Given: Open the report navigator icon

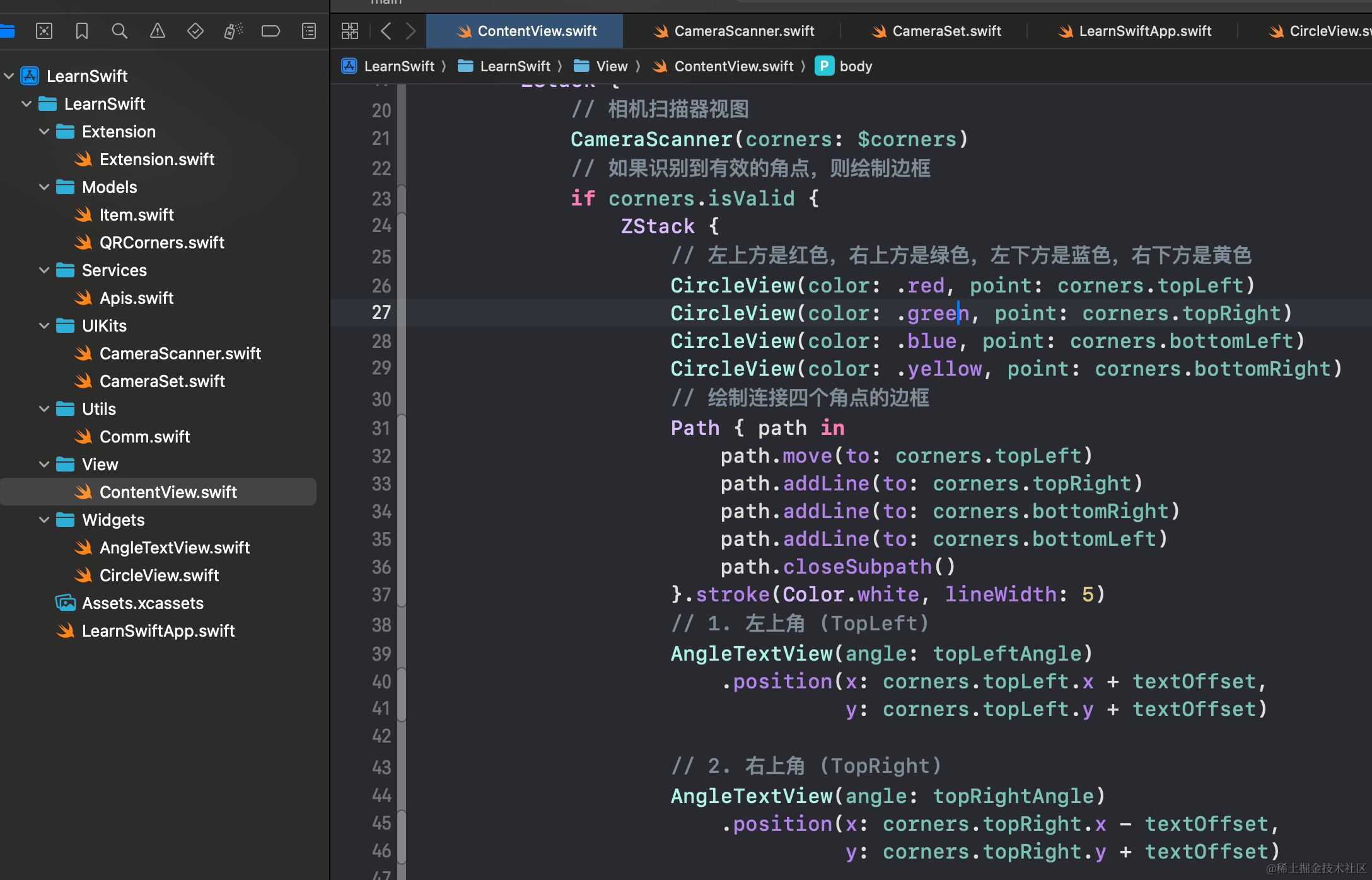Looking at the screenshot, I should (309, 31).
